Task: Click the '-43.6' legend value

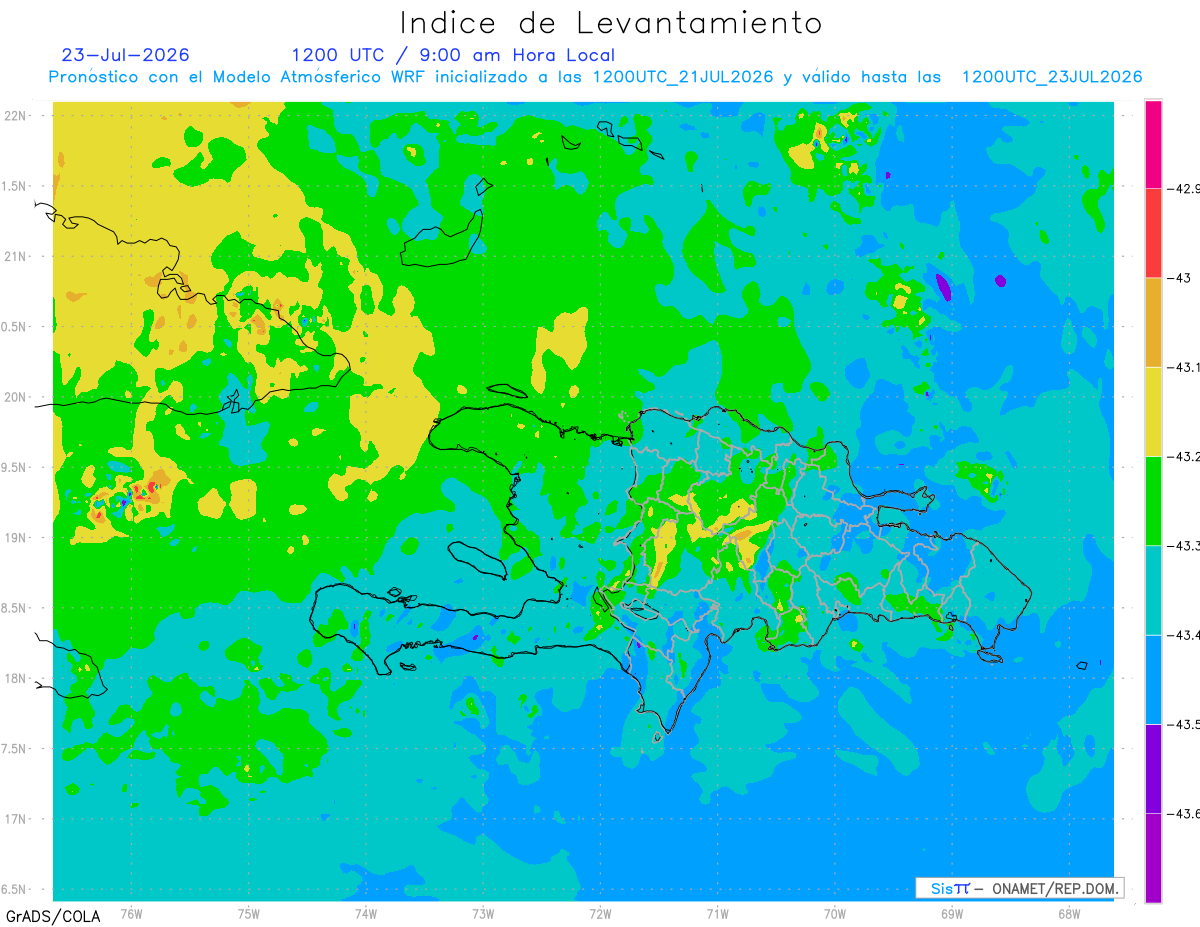Action: point(1184,812)
